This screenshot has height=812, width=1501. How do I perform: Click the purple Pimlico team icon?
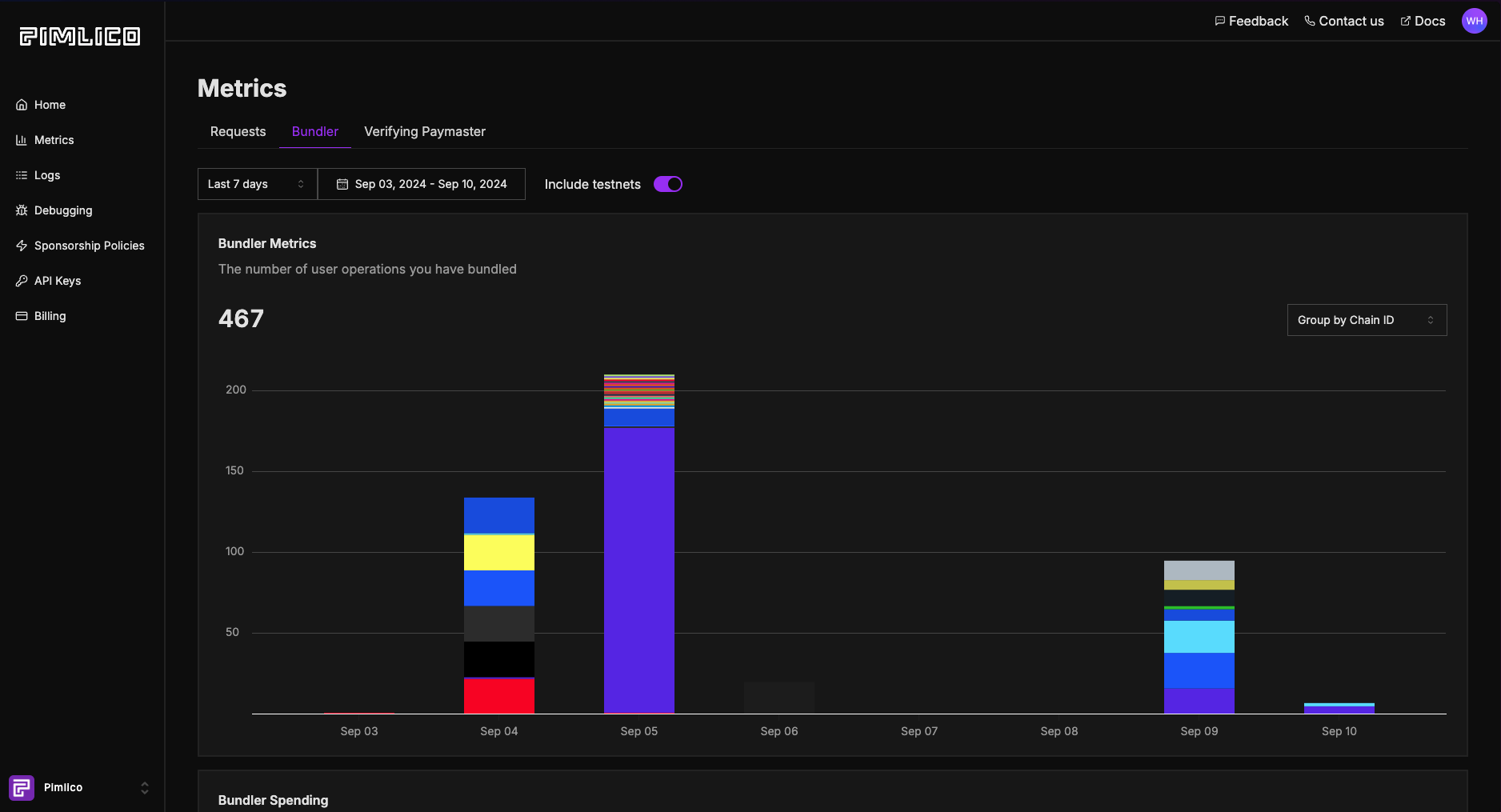(22, 788)
